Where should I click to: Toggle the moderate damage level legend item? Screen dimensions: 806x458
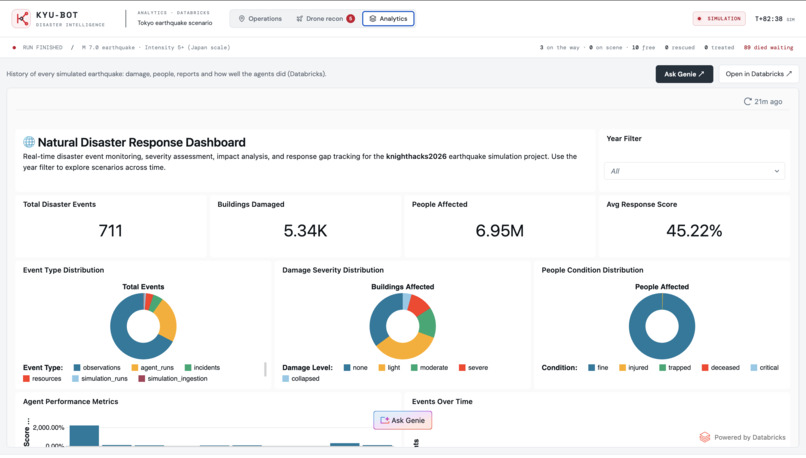pos(429,368)
